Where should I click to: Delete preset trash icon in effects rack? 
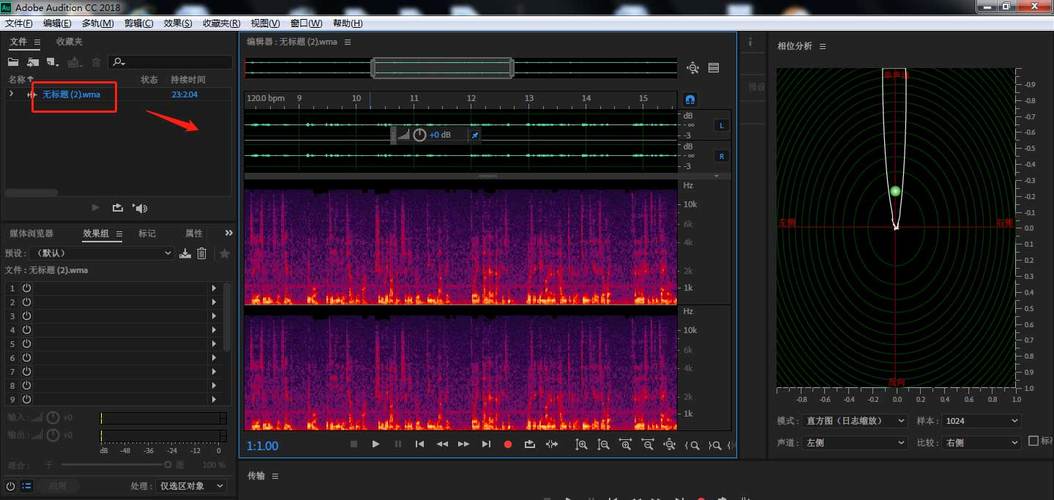[202, 253]
